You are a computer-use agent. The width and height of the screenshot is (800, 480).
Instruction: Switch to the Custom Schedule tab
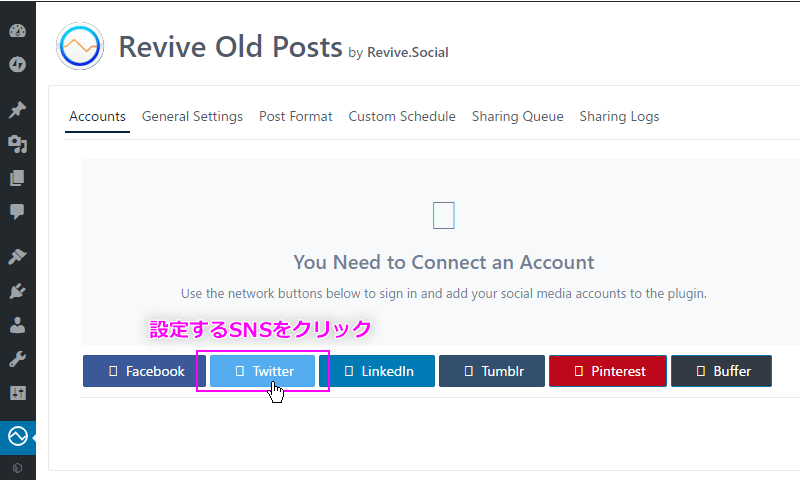coord(402,117)
